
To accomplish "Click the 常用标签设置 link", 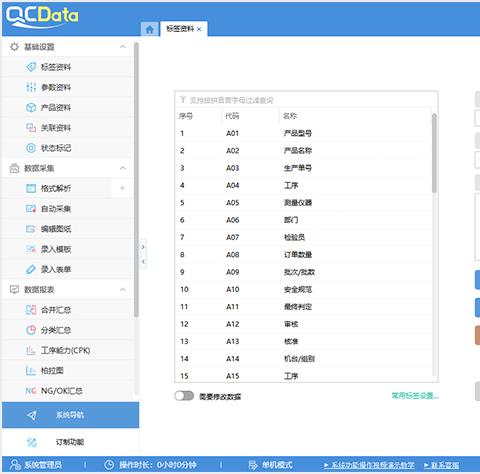I will tap(415, 396).
